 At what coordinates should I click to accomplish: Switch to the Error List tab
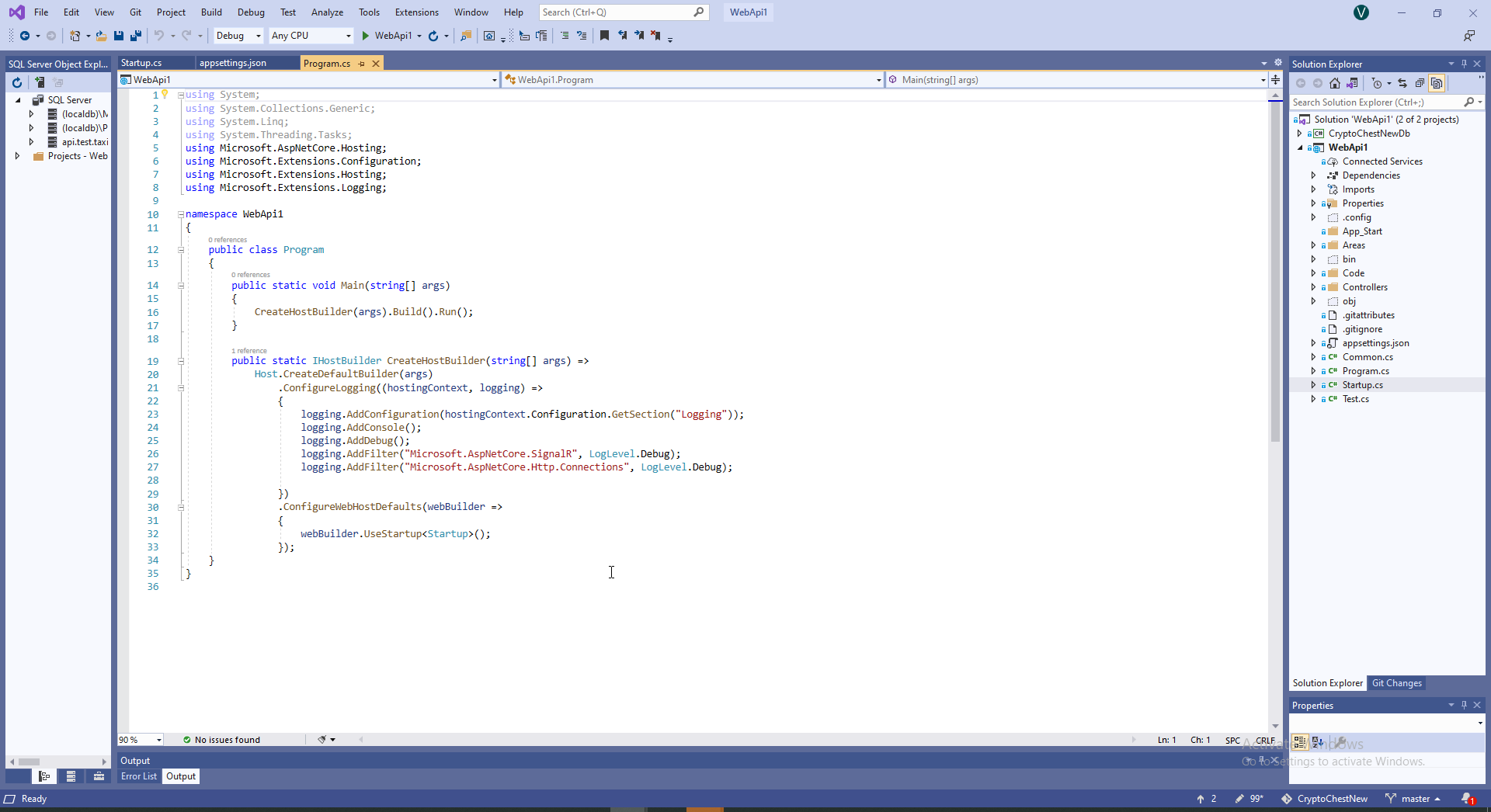pos(139,776)
